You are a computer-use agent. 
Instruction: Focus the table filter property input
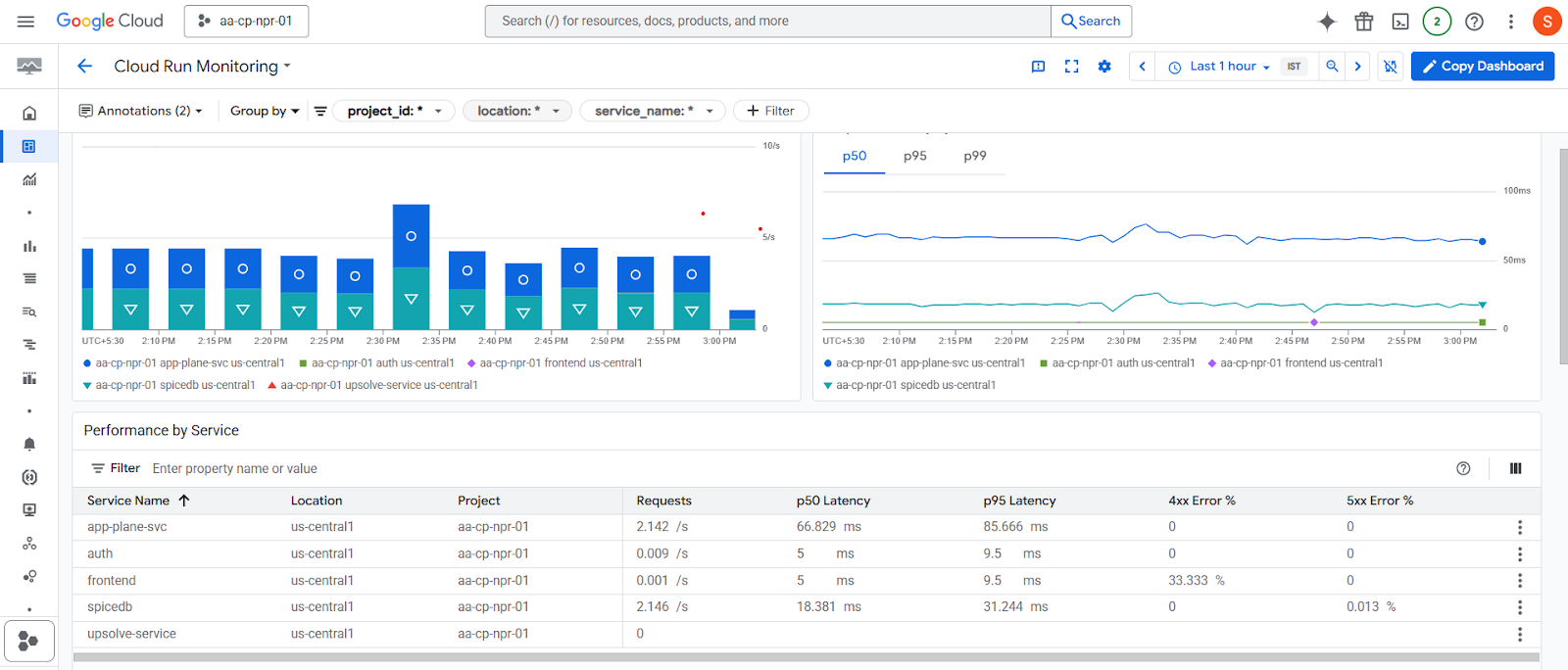(x=799, y=468)
